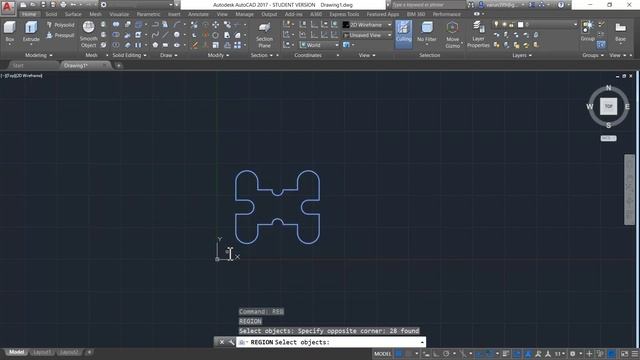Viewport: 640px width, 360px height.
Task: Click the Group tool icon
Action: click(588, 31)
